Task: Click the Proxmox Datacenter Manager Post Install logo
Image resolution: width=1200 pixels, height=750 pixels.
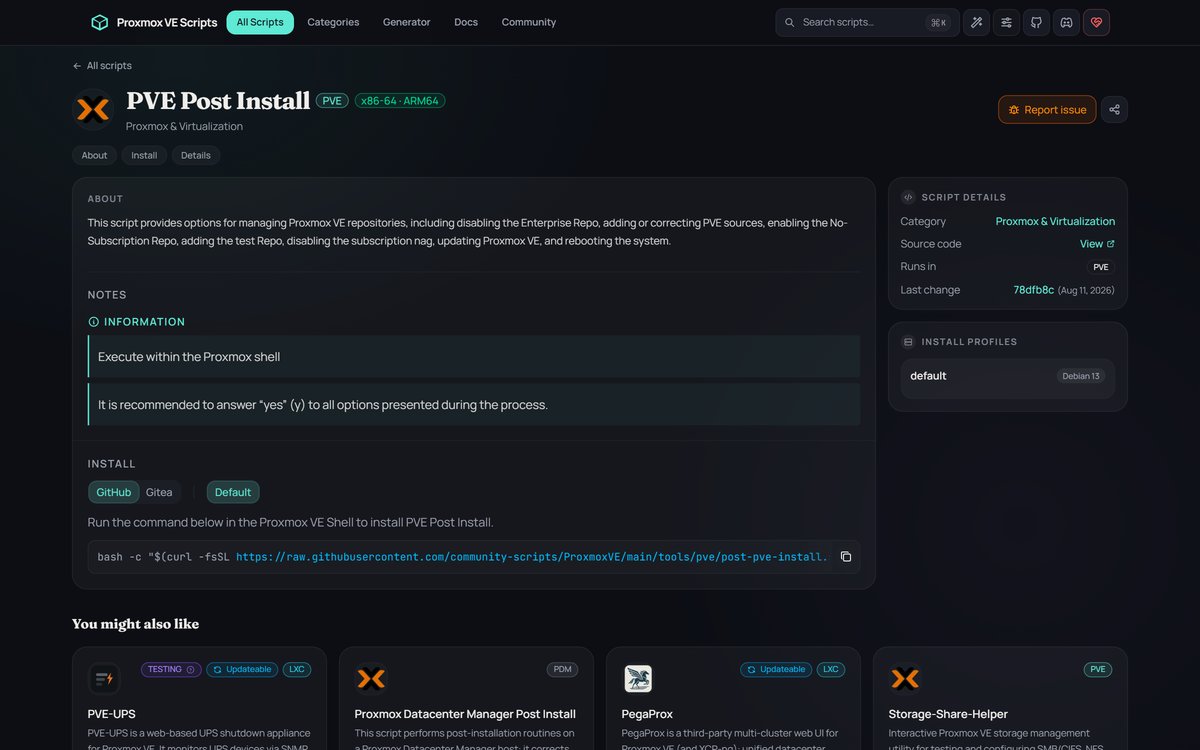Action: [371, 679]
